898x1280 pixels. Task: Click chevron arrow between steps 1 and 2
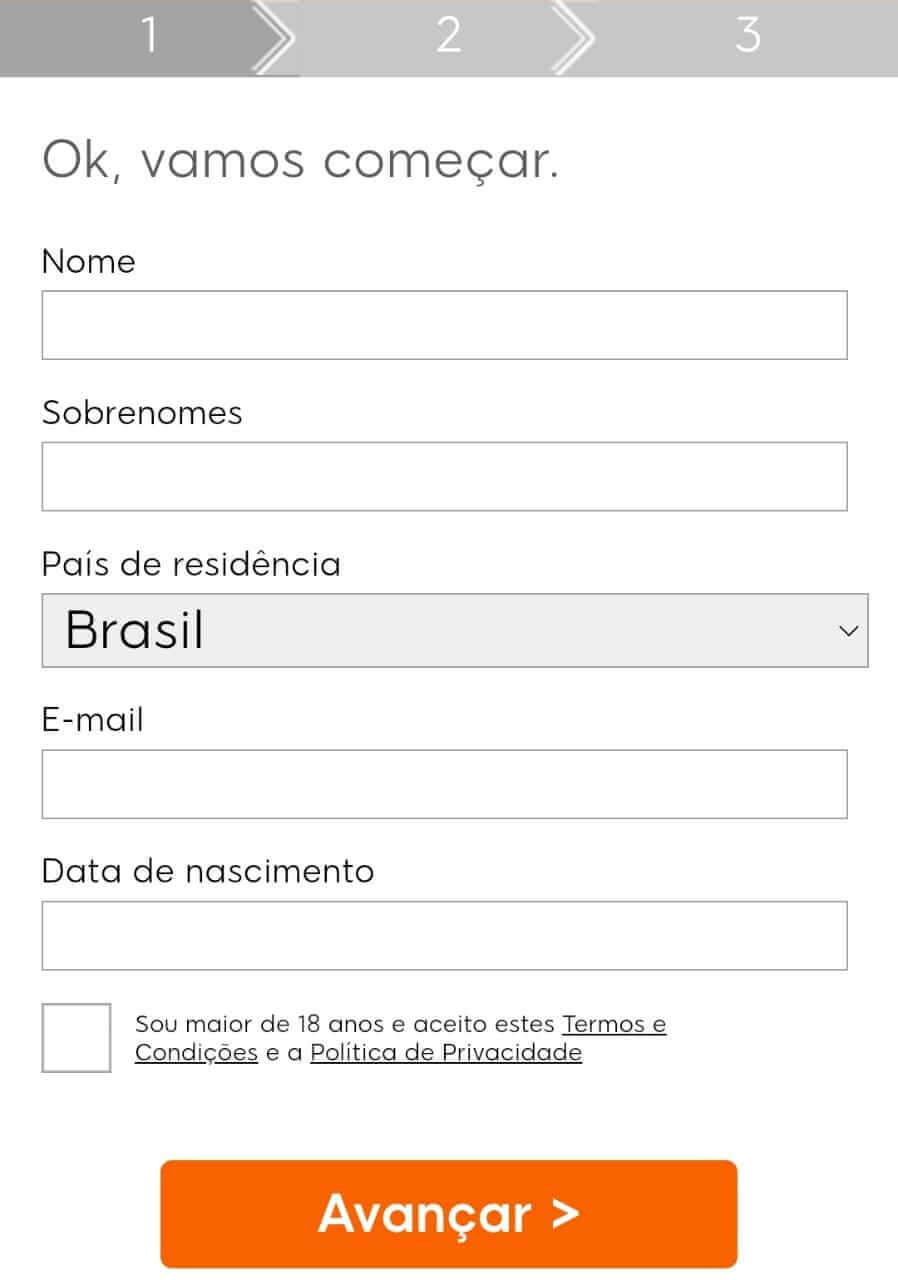tap(273, 37)
